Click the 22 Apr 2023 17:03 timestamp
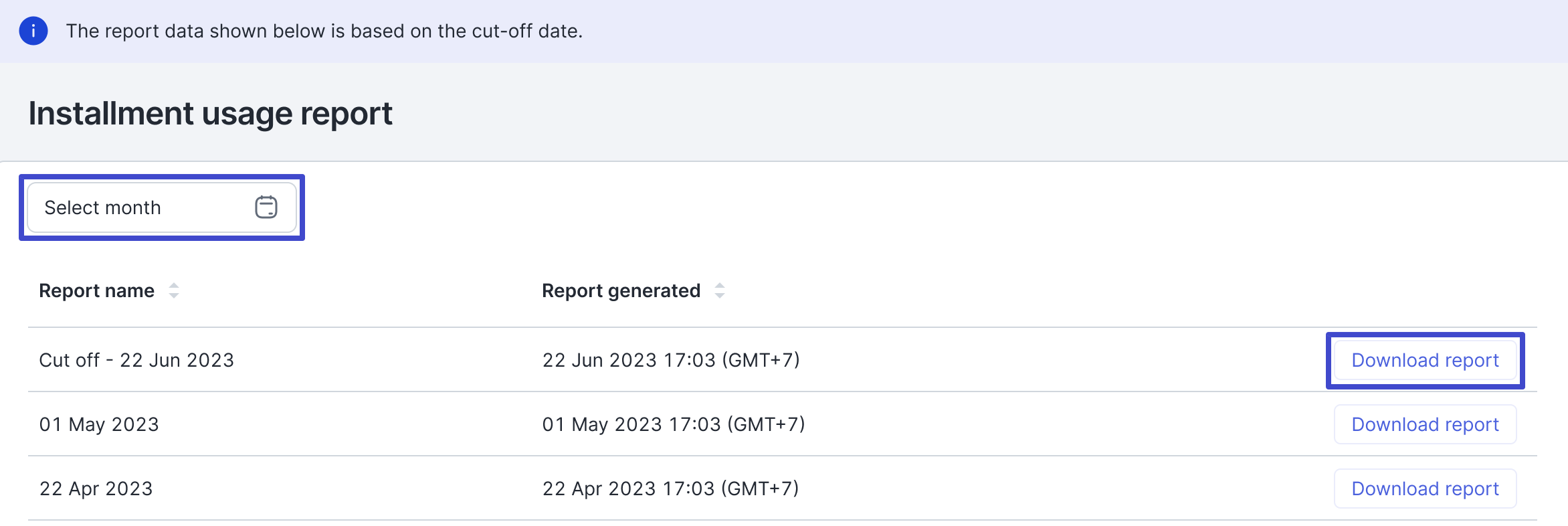Image resolution: width=1568 pixels, height=526 pixels. 671,489
